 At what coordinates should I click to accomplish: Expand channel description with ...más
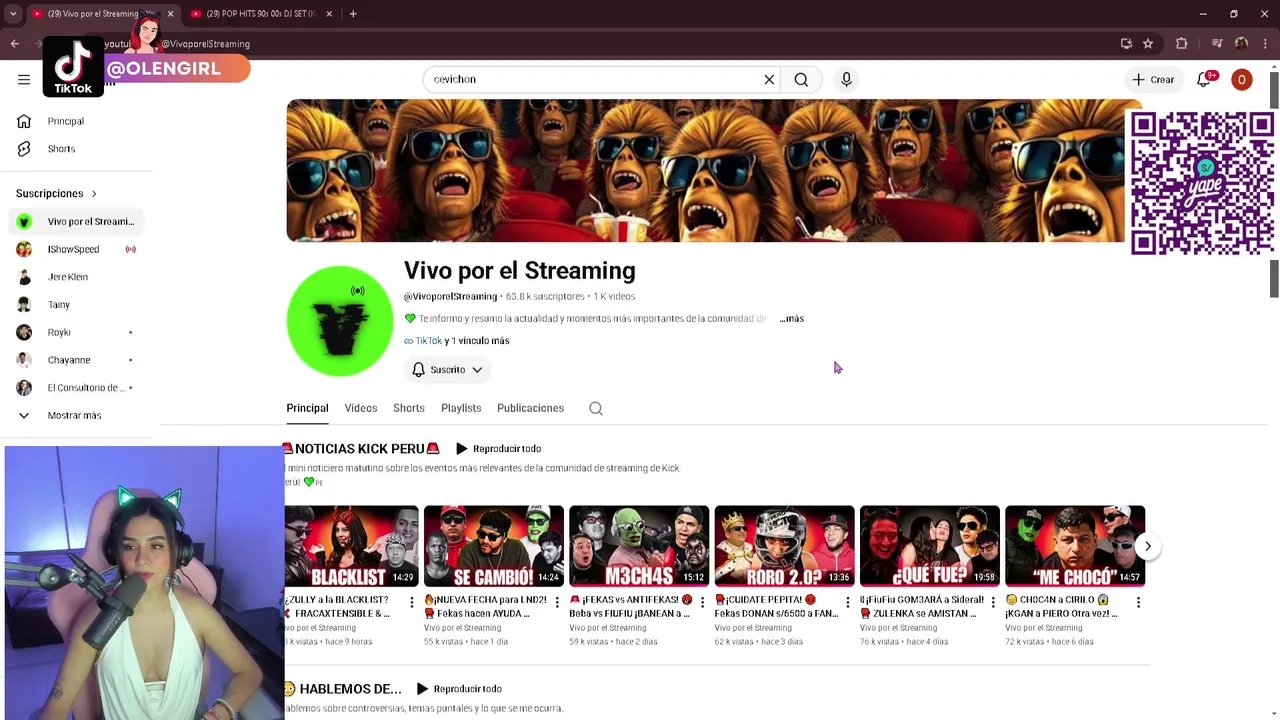click(x=791, y=319)
